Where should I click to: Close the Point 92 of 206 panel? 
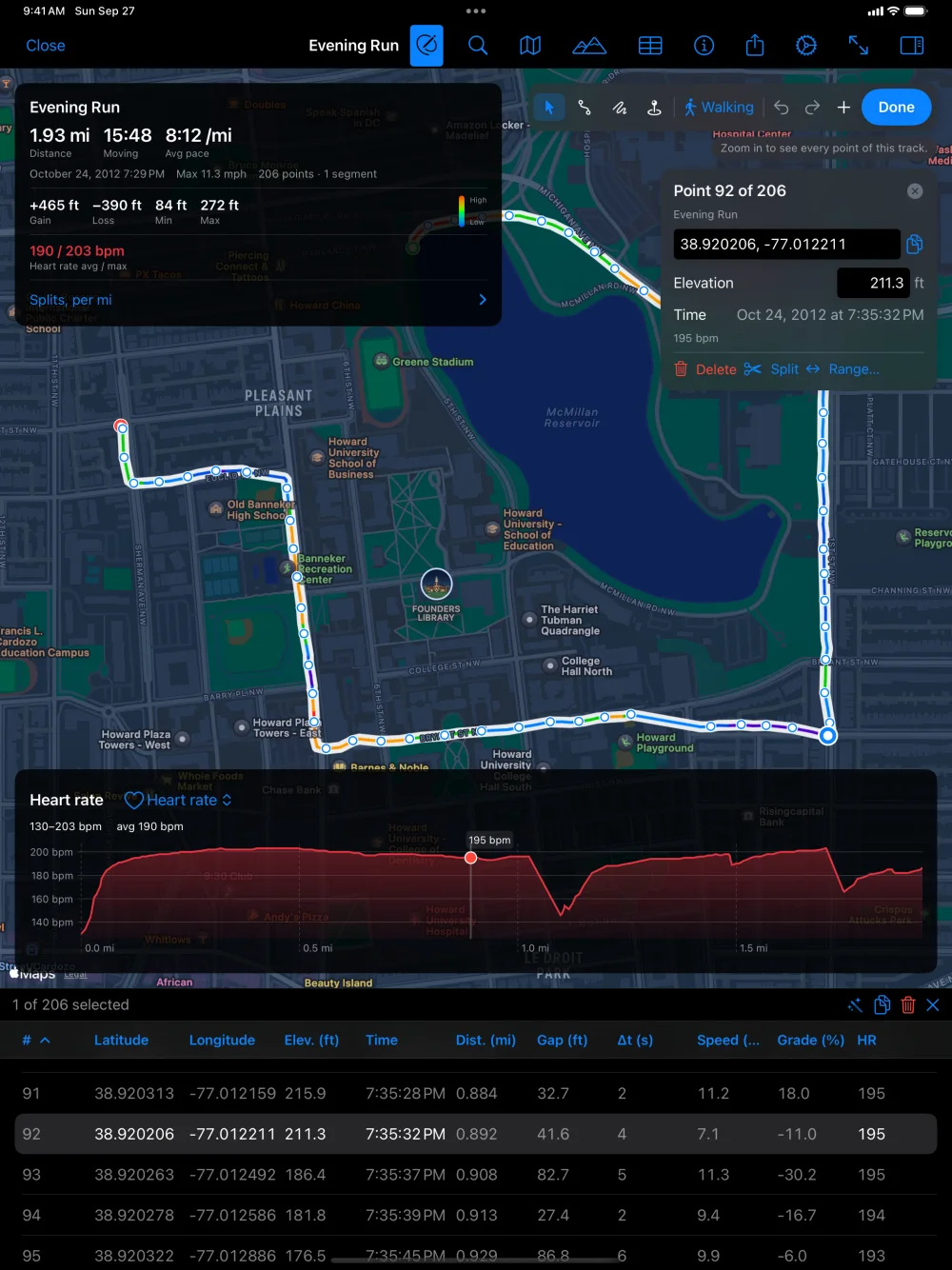[915, 191]
